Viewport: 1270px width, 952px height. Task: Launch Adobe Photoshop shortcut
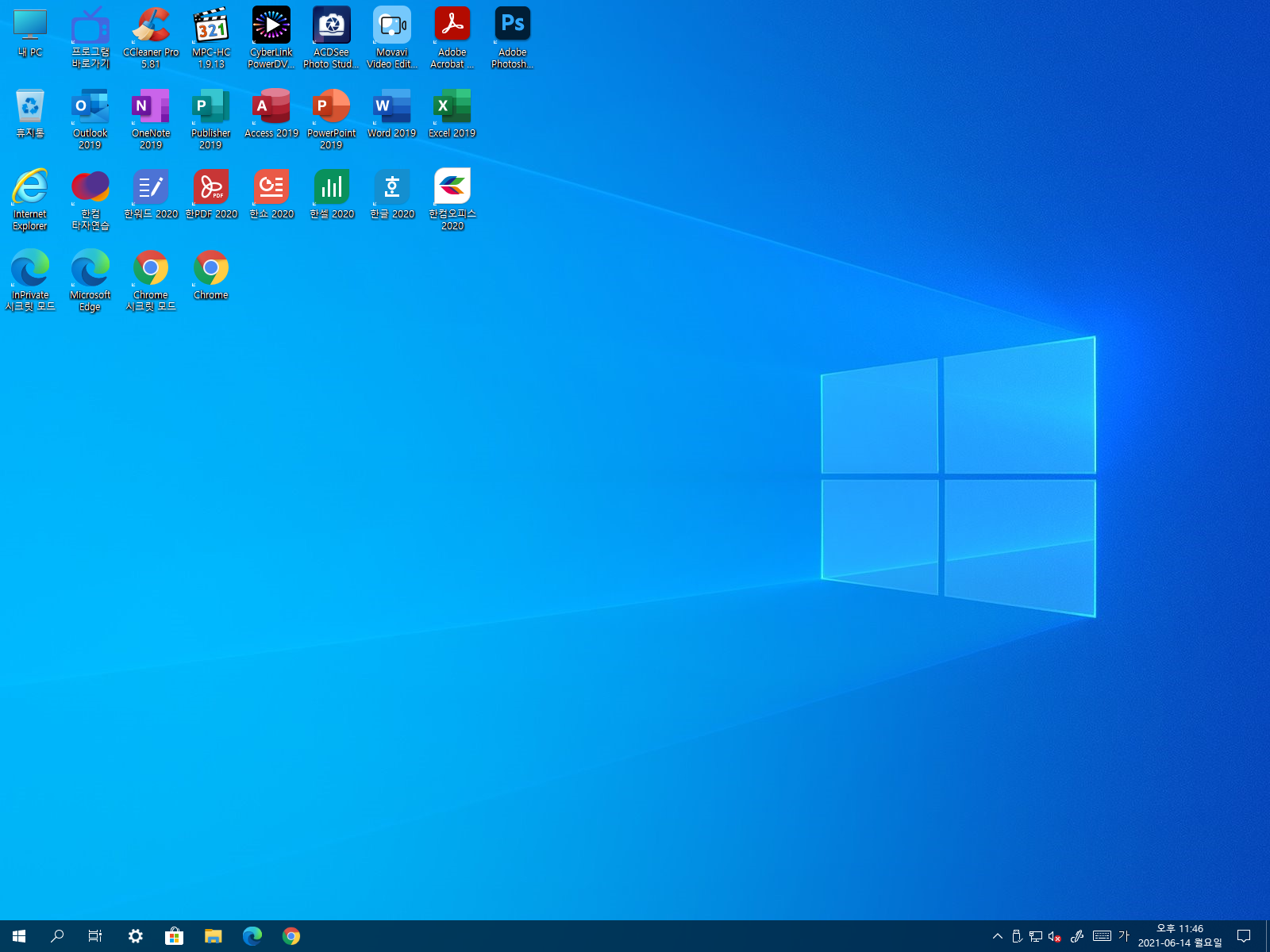(x=513, y=38)
